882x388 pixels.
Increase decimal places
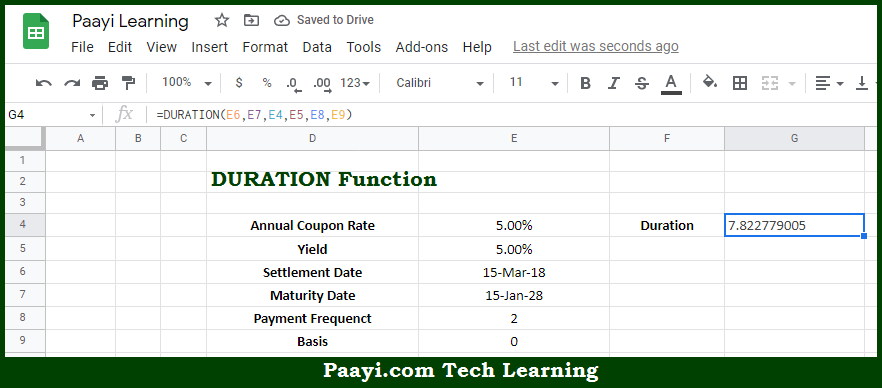point(322,84)
